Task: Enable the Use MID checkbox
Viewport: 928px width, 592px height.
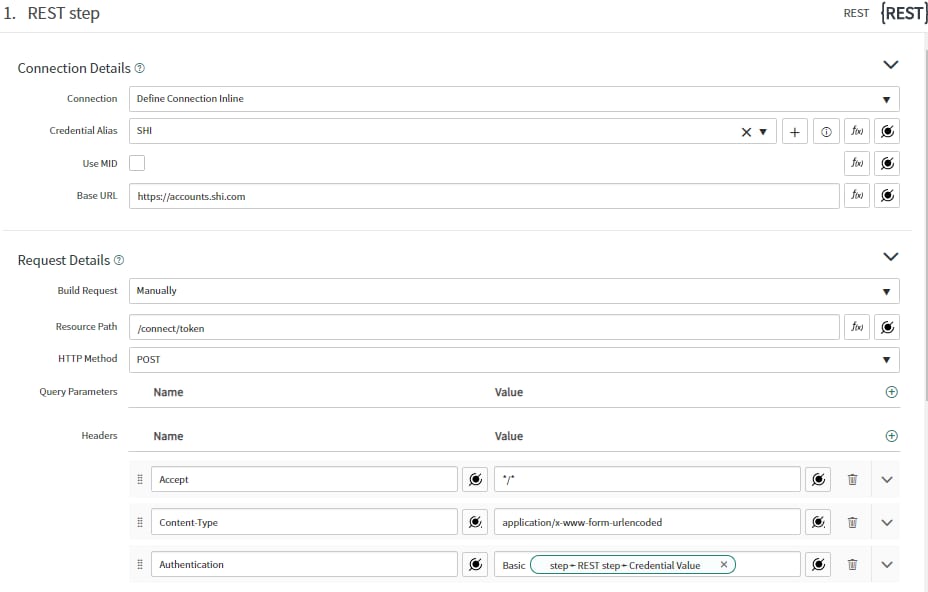Action: (138, 162)
